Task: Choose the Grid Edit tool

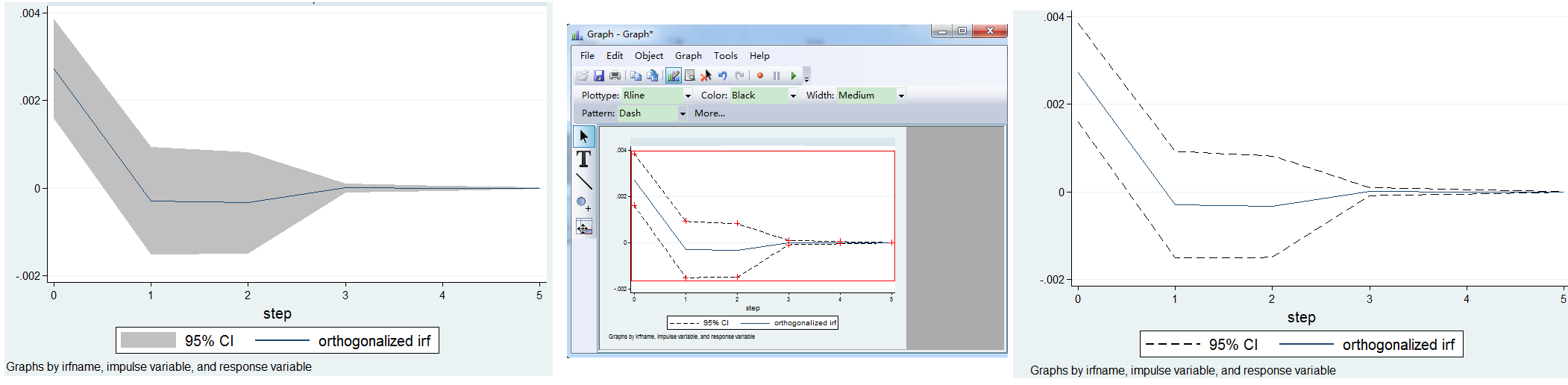Action: coord(583,228)
